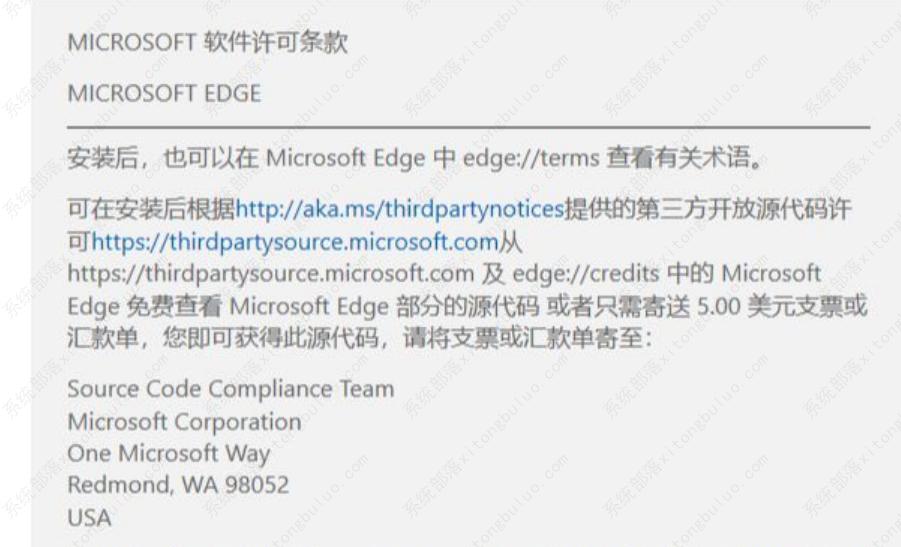Click the horizontal divider under the headings
The height and width of the screenshot is (547, 901).
[x=468, y=128]
